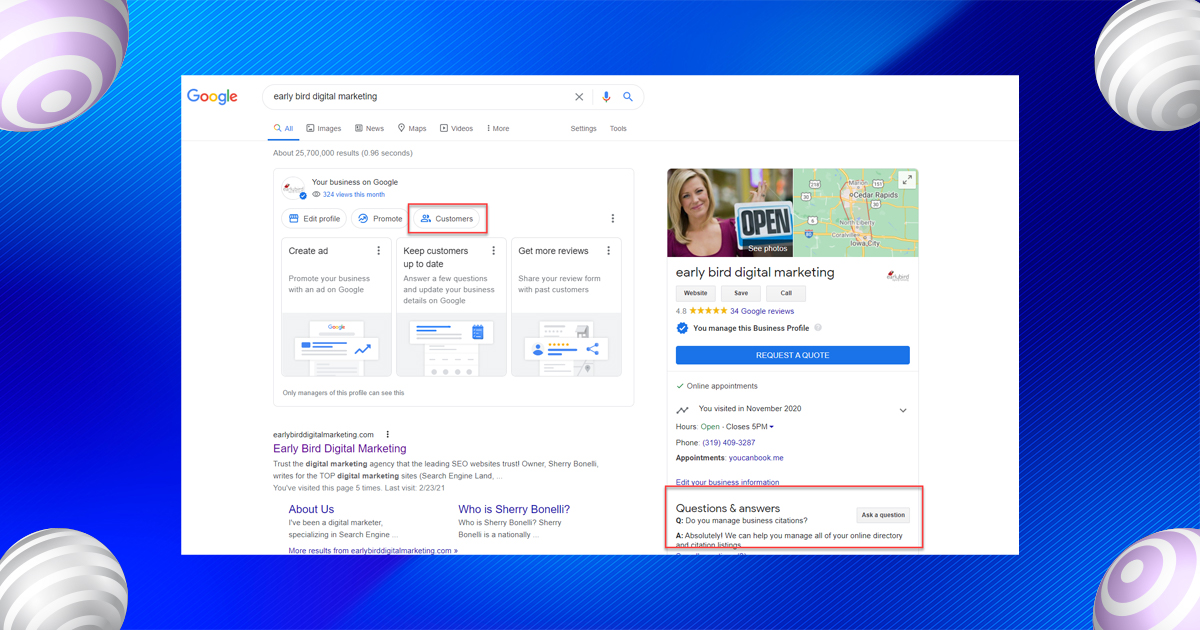The width and height of the screenshot is (1200, 630).
Task: Click the business avatar in Your business on Google
Action: (x=293, y=188)
